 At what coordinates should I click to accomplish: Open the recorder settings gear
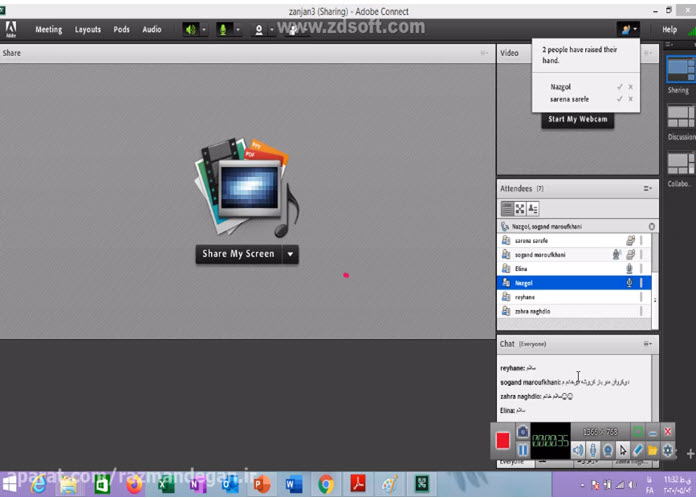pos(668,451)
